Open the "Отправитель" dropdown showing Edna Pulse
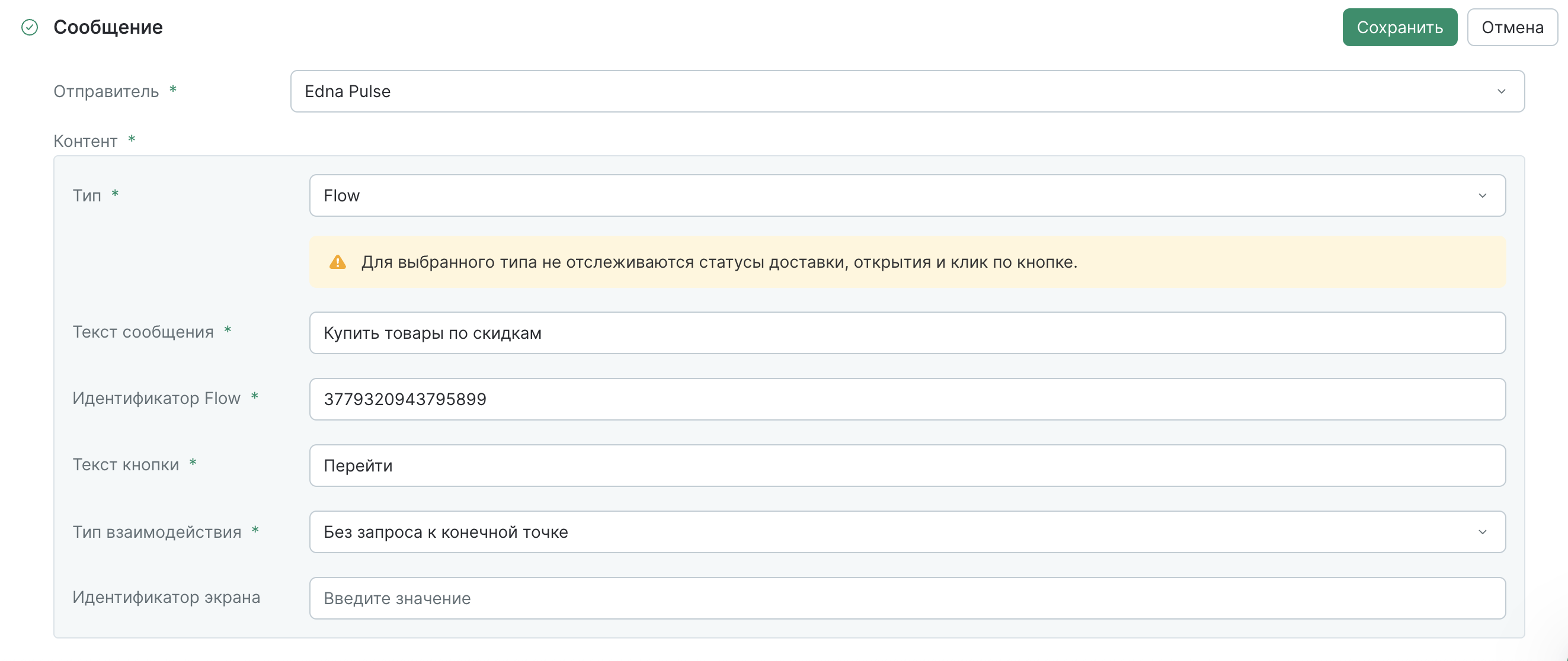Screen dimensions: 1568x661 click(x=852, y=91)
